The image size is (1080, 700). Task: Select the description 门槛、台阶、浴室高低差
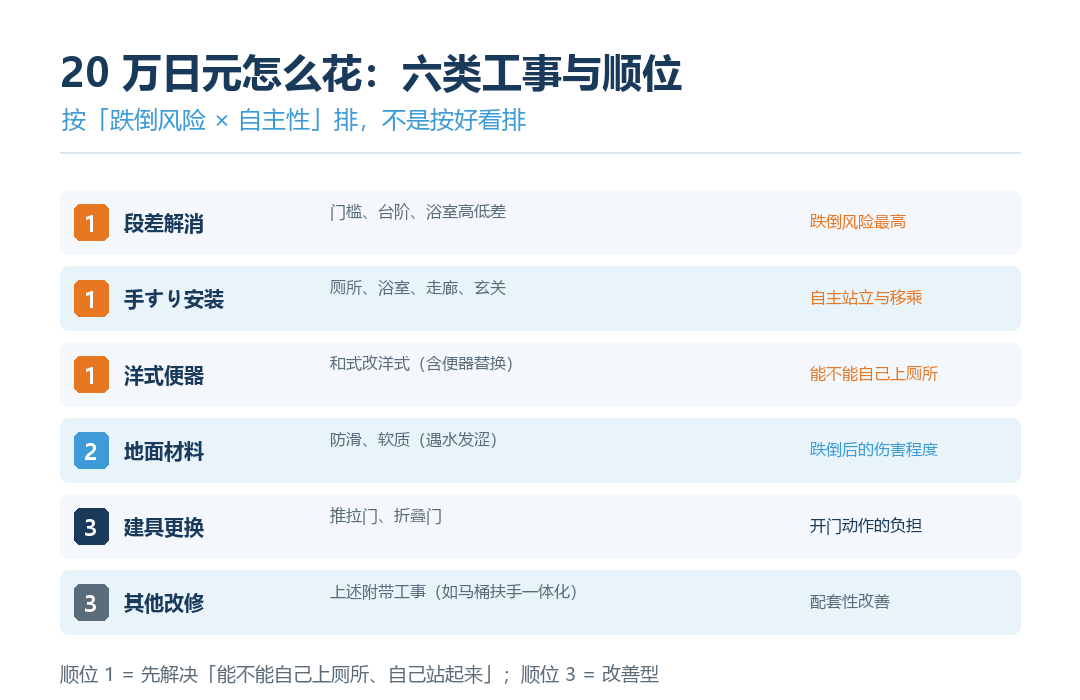418,212
